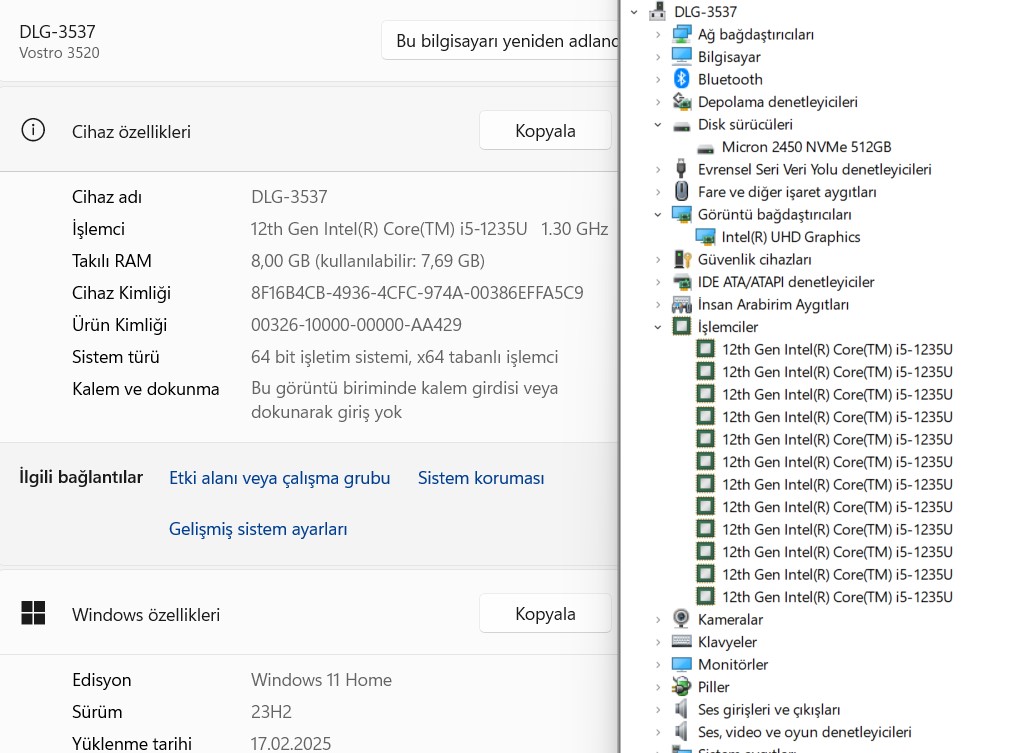The width and height of the screenshot is (1017, 753).
Task: Click the first i5-1235U processor chip icon
Action: [705, 349]
